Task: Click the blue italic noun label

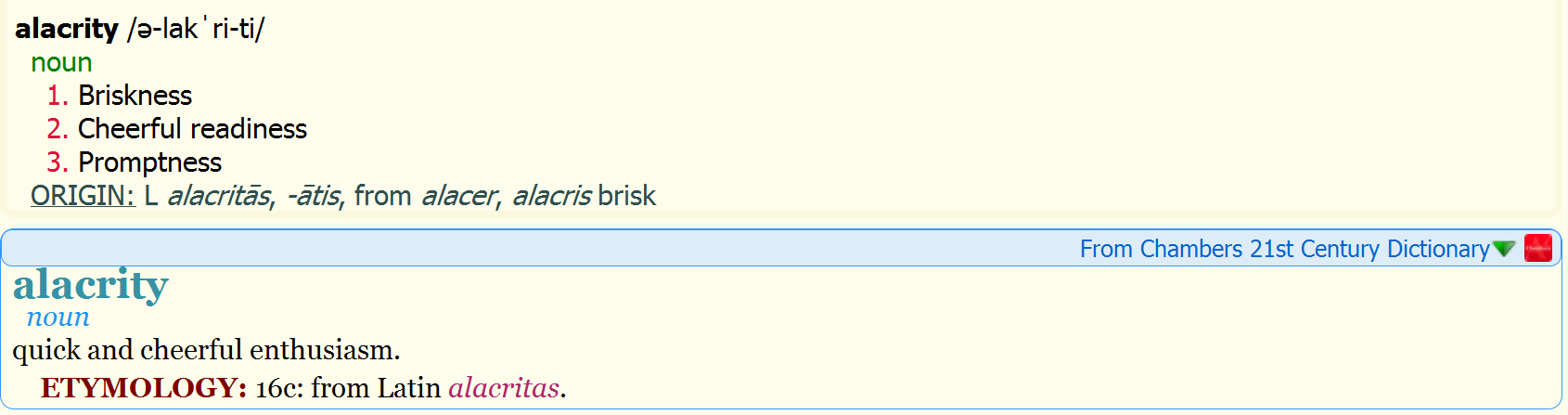Action: pos(58,318)
